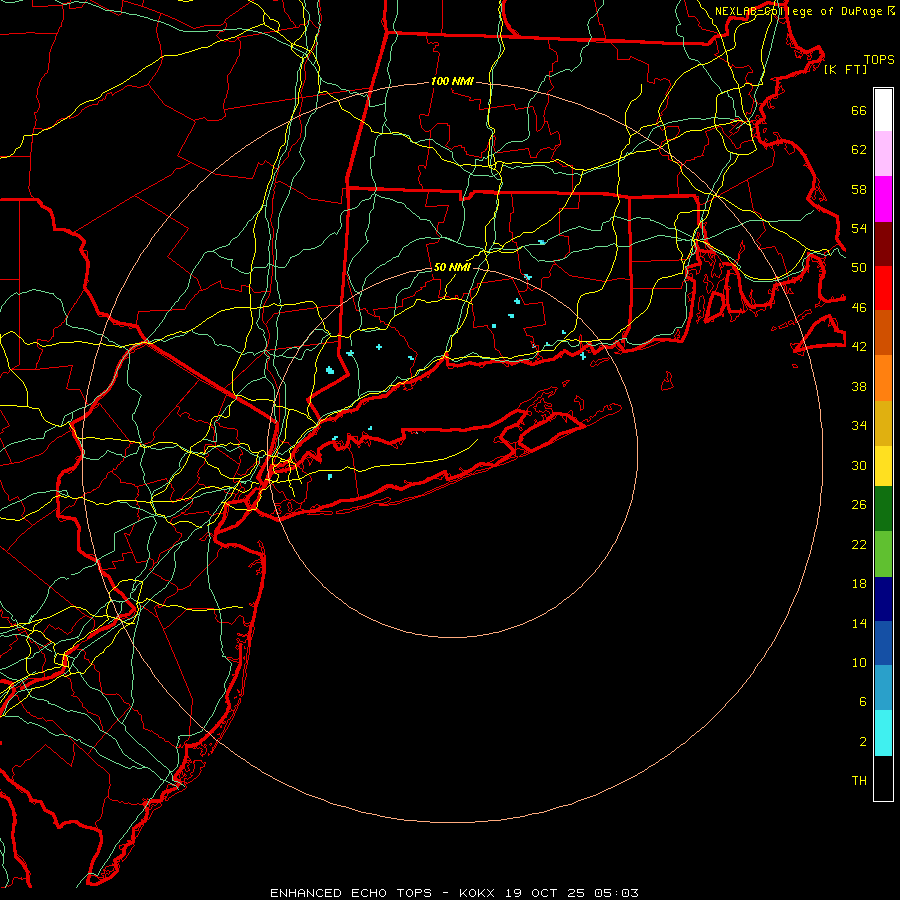The width and height of the screenshot is (900, 900).
Task: Click the 34 legend value label
Action: (859, 425)
